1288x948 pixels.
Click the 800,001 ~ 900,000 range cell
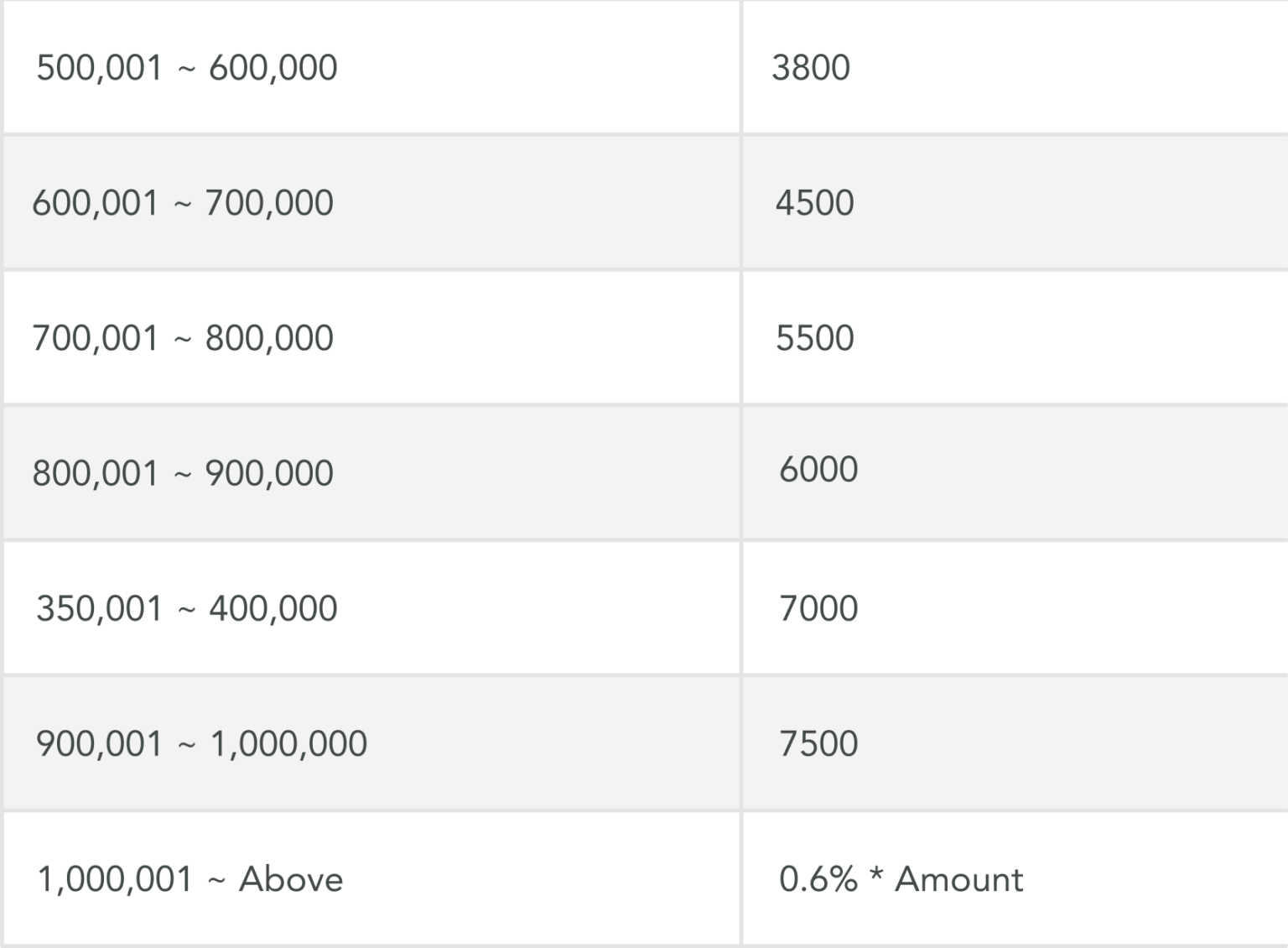click(x=183, y=473)
